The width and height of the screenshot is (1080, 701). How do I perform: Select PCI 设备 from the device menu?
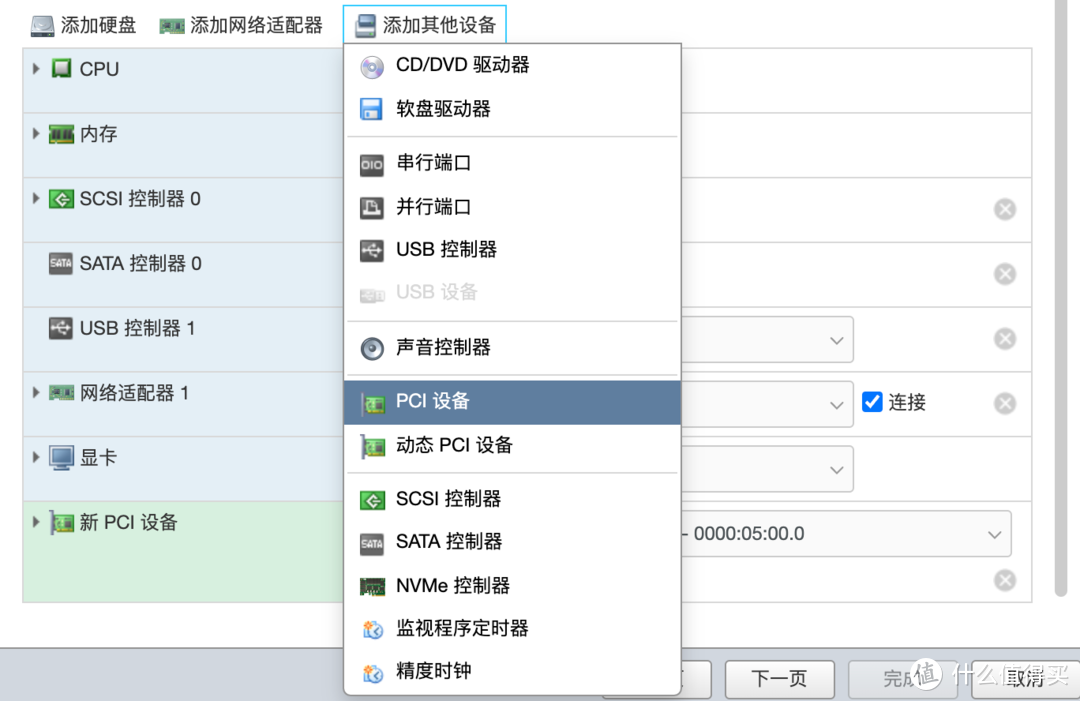(430, 402)
